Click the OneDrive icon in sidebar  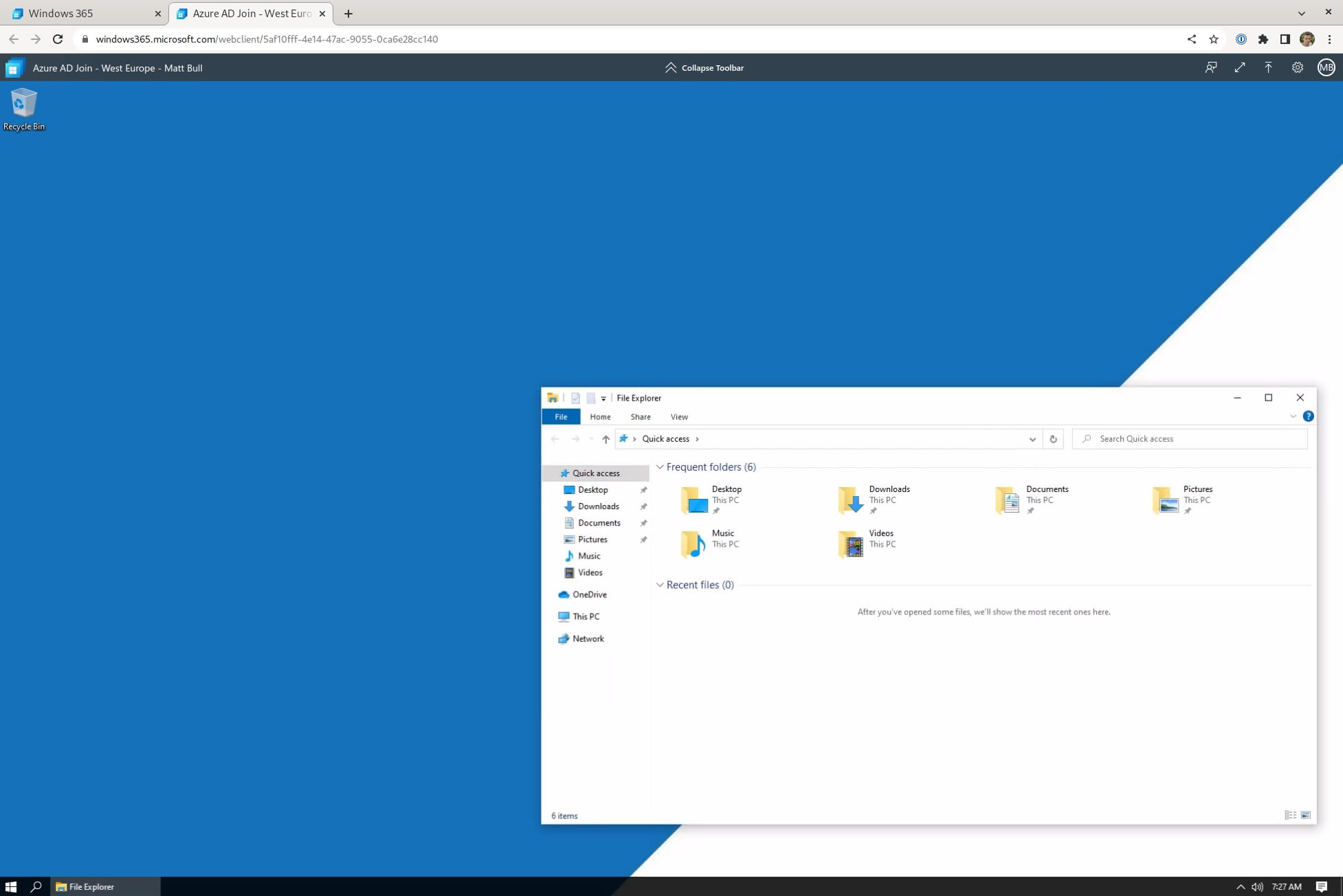click(x=564, y=594)
